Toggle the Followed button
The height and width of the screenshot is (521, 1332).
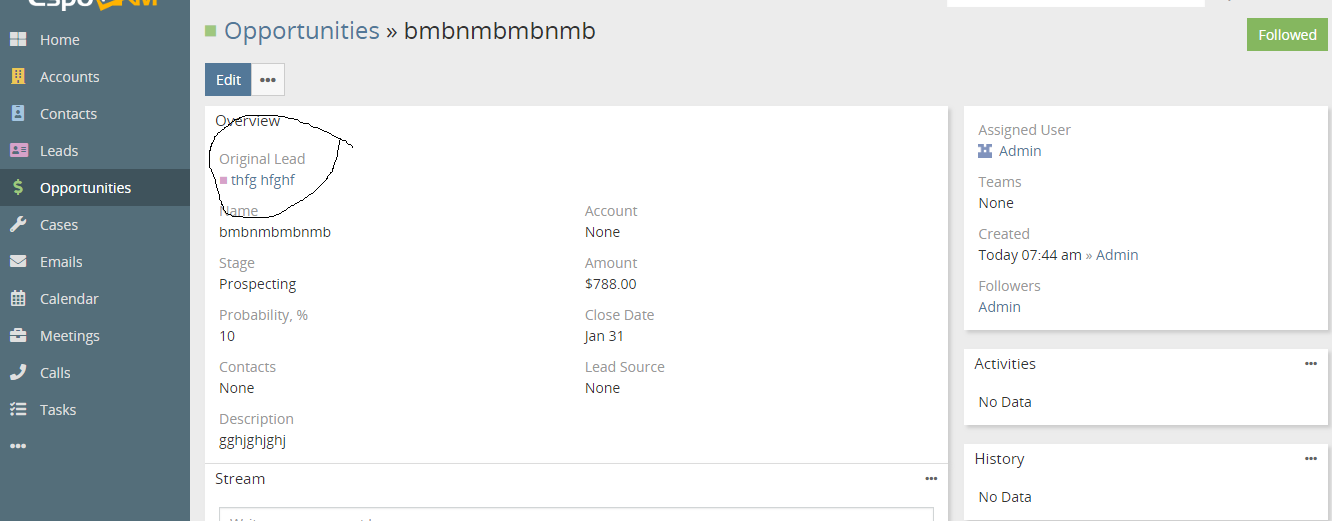pos(1287,35)
